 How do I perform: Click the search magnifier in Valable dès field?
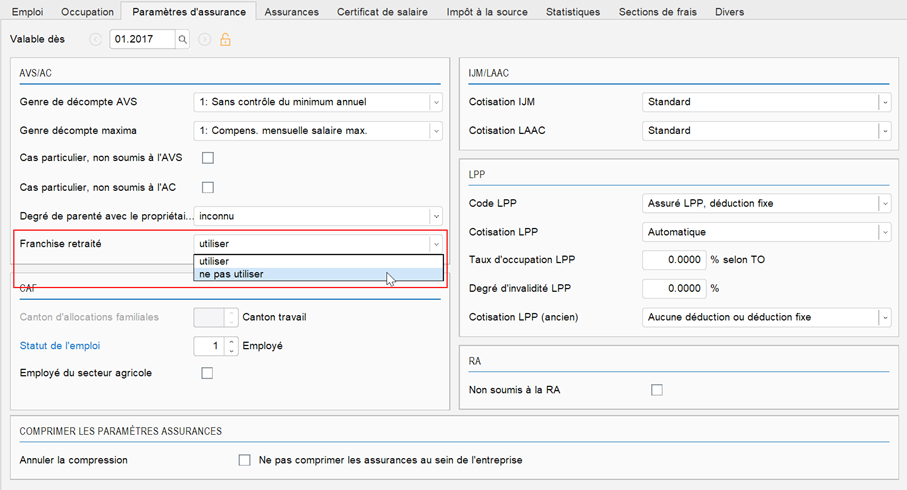coord(182,39)
